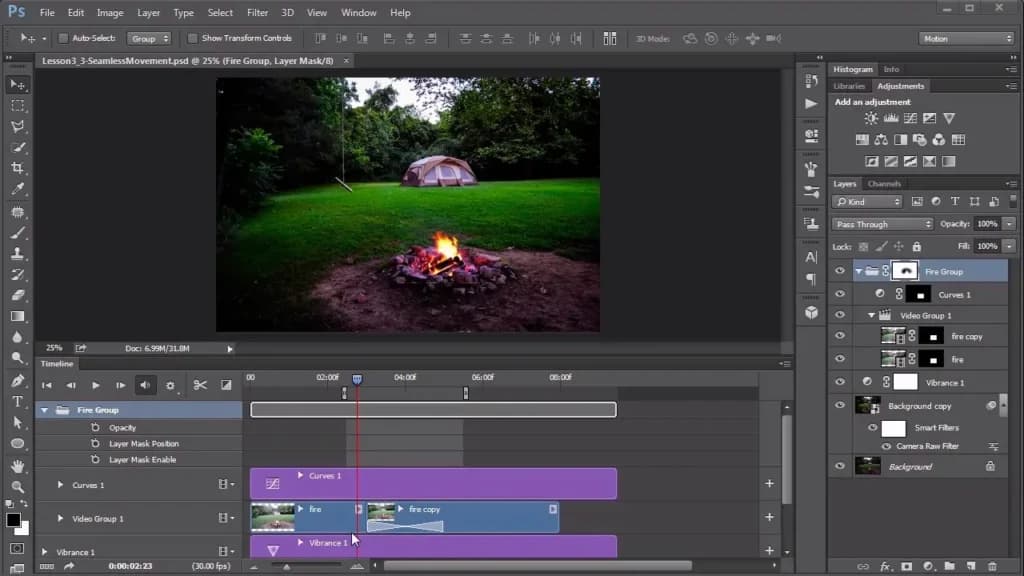Switch to the Info tab
This screenshot has height=576, width=1024.
click(891, 69)
